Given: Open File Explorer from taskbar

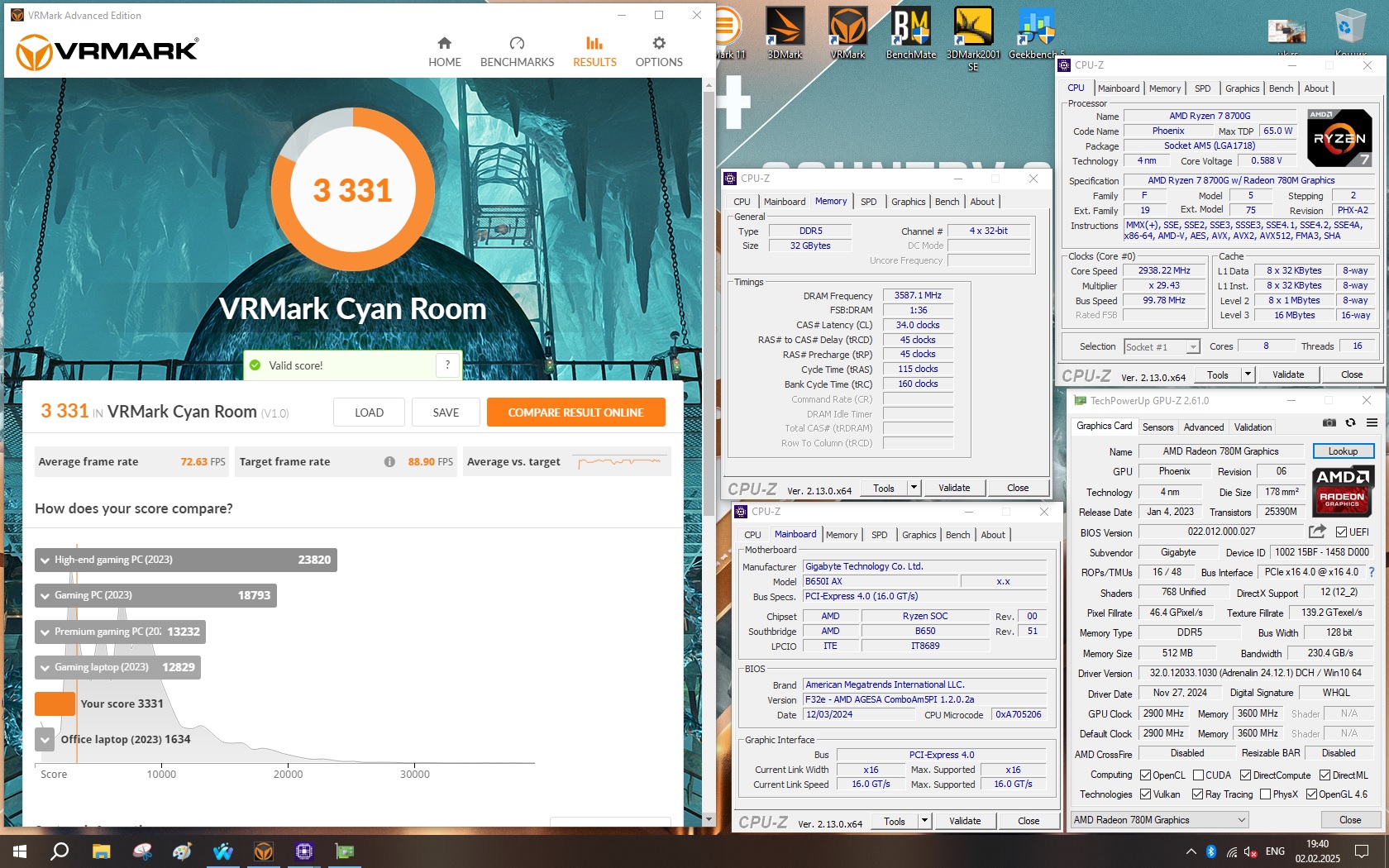Looking at the screenshot, I should [x=101, y=851].
